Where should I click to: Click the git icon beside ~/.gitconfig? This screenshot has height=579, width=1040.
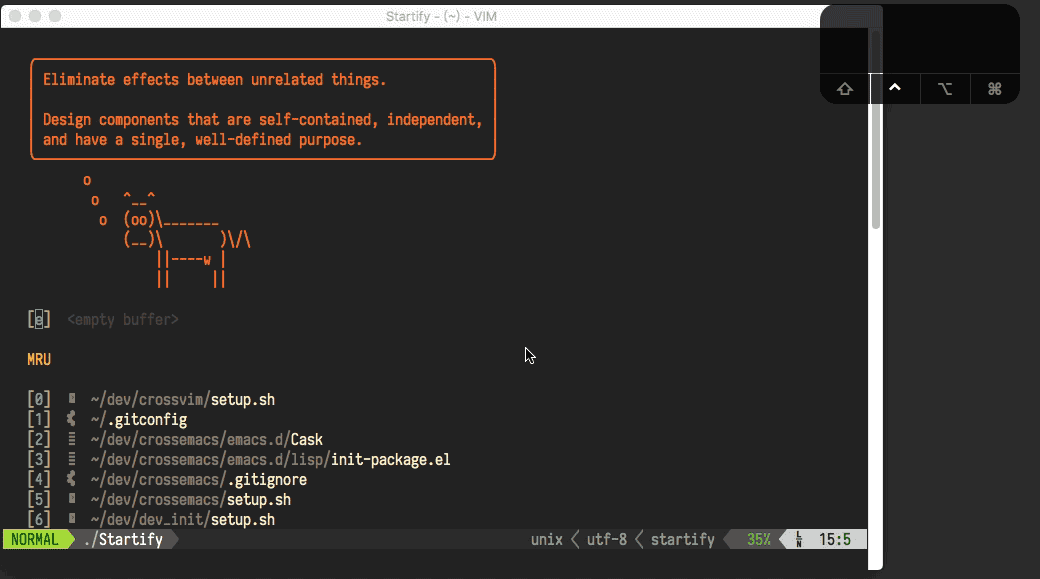71,418
